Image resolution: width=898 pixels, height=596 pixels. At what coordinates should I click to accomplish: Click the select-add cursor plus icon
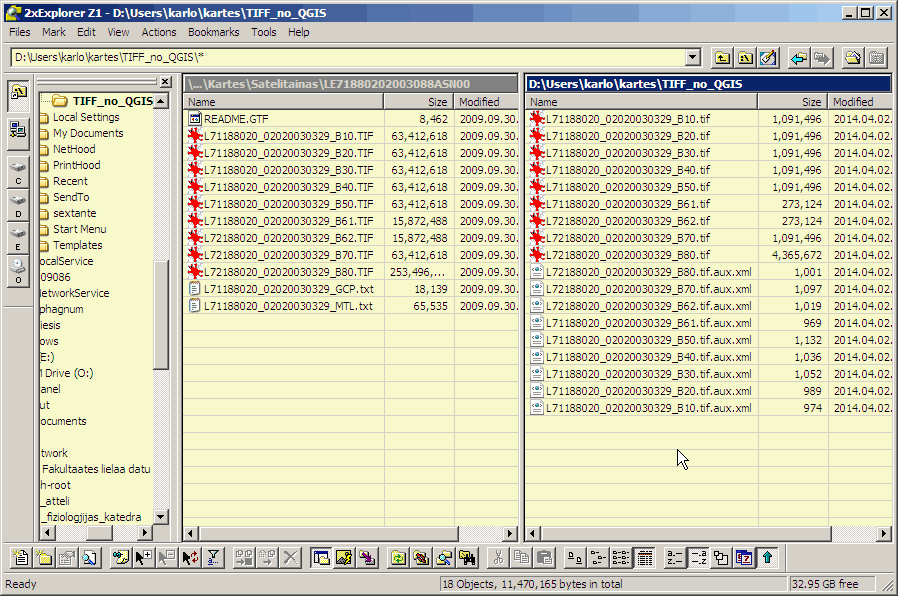tap(143, 558)
